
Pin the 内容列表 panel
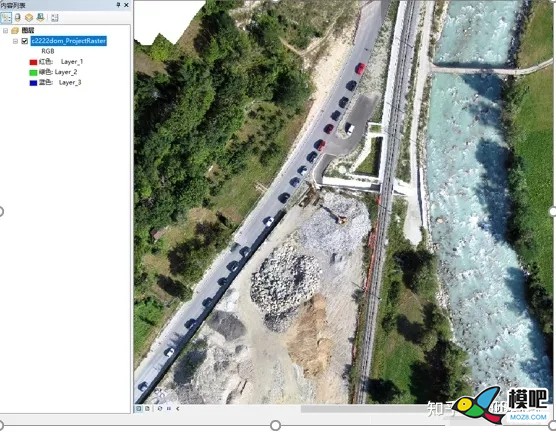118,5
